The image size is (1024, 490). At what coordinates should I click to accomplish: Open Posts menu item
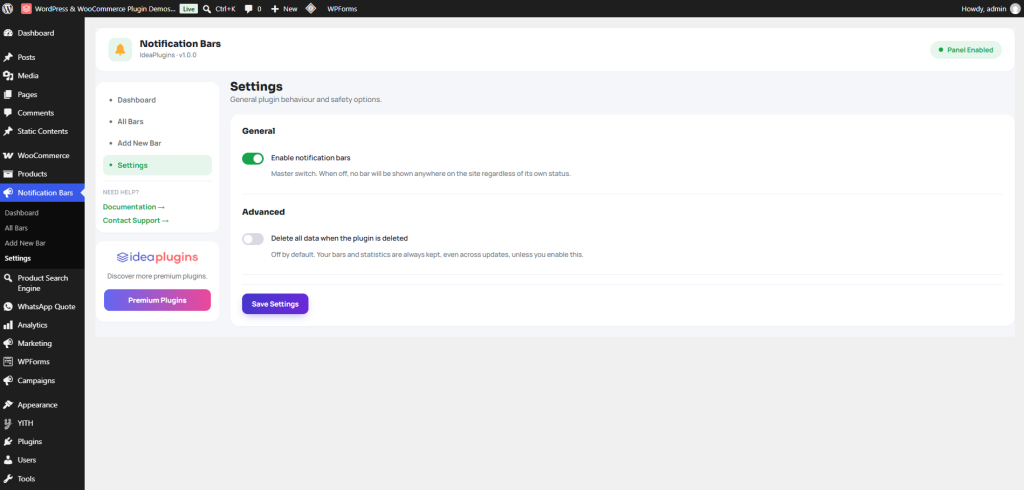[42, 57]
